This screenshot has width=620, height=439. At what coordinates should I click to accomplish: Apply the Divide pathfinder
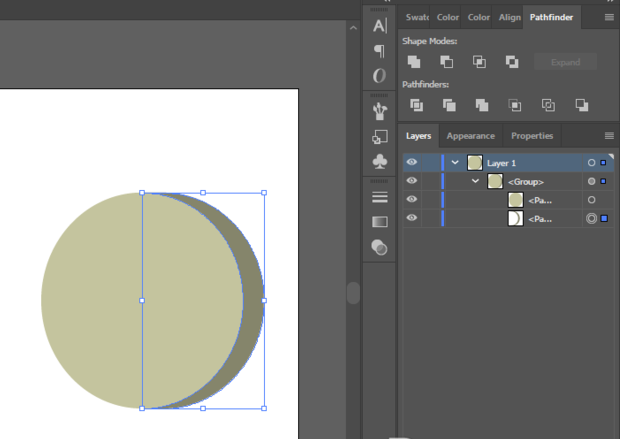(x=416, y=105)
